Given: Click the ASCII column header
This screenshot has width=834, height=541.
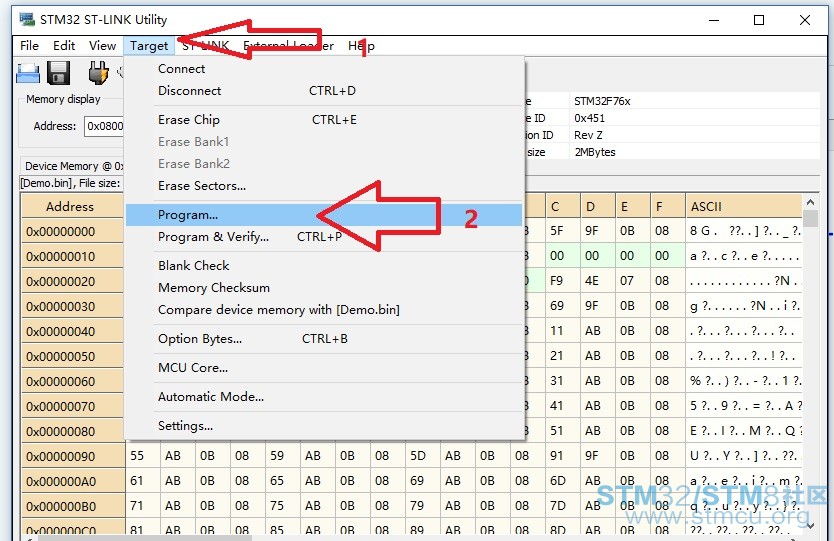Looking at the screenshot, I should [744, 206].
